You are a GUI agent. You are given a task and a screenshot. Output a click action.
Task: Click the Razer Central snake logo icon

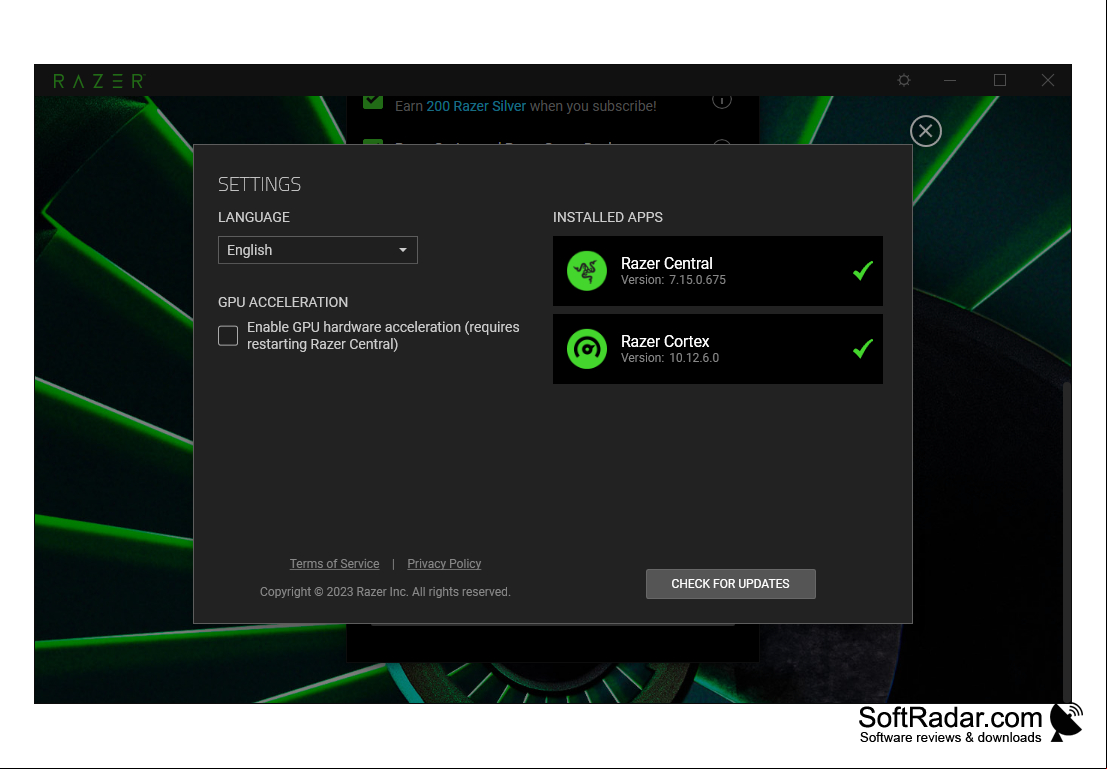[x=587, y=271]
